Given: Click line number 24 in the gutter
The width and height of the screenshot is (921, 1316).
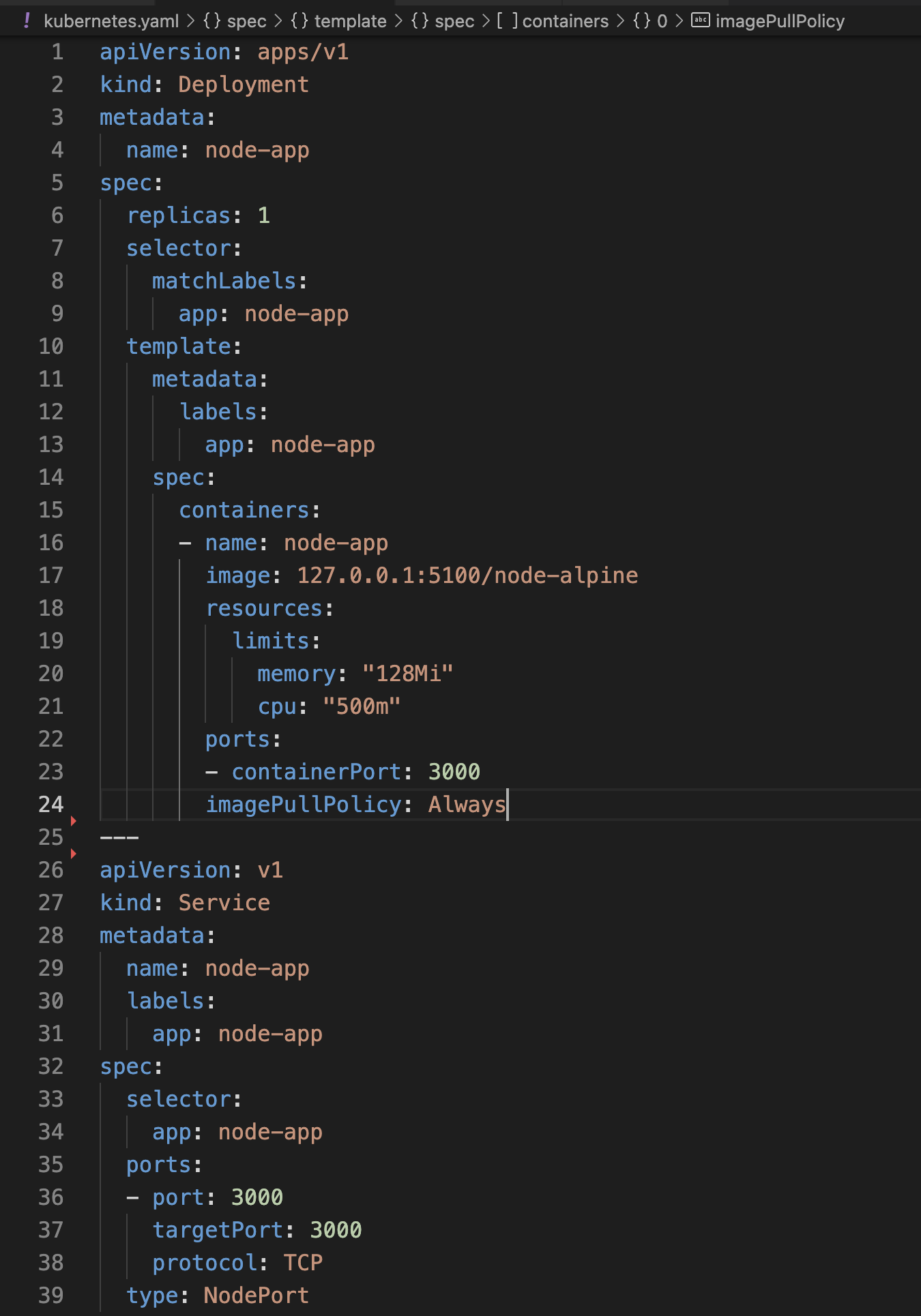Looking at the screenshot, I should (x=51, y=805).
